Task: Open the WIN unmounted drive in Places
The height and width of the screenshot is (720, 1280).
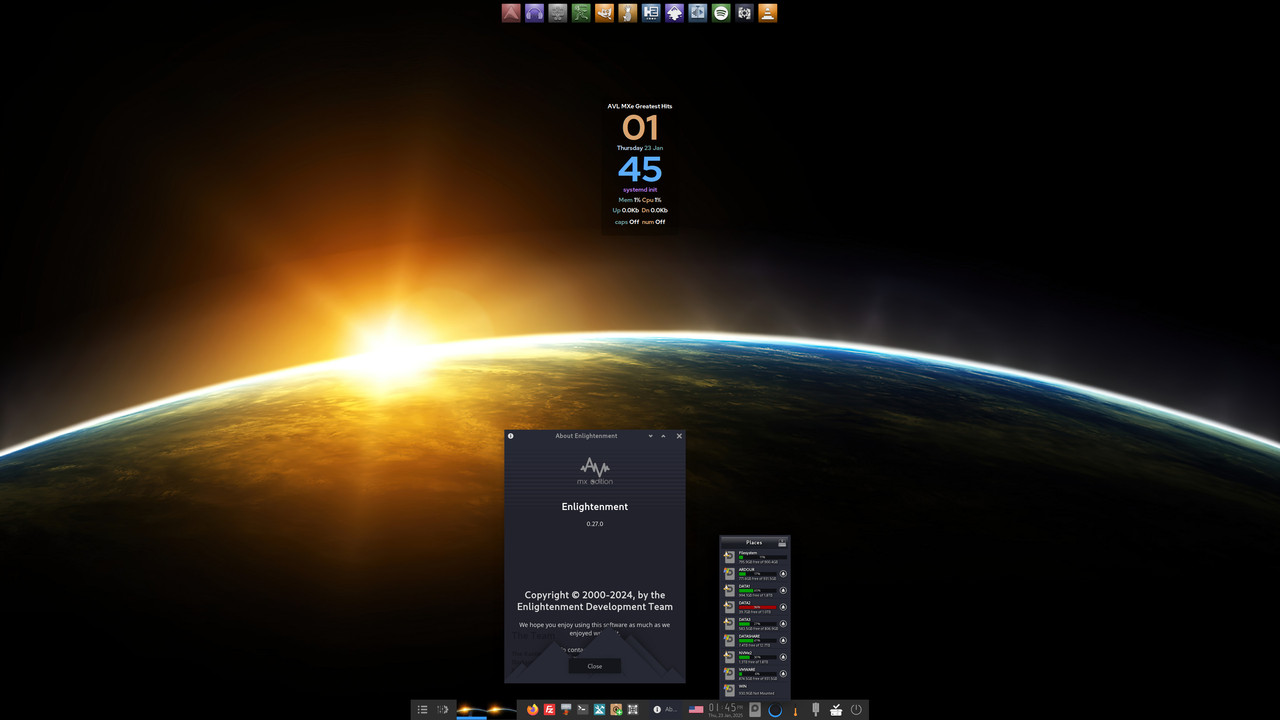Action: [754, 690]
